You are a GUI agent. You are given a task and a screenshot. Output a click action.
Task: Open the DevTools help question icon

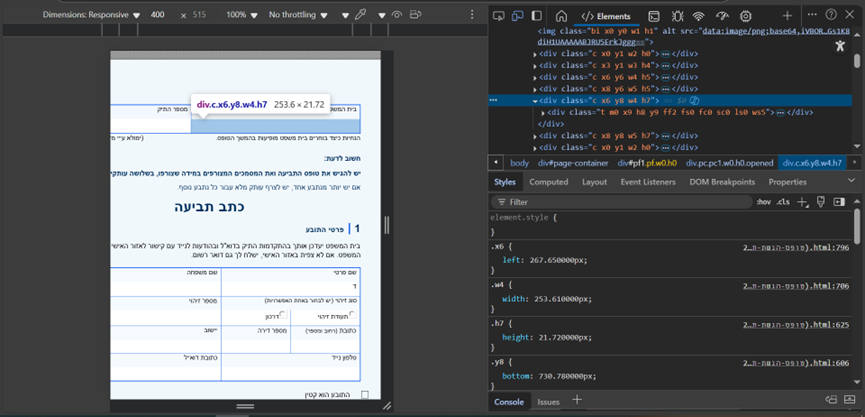point(831,15)
